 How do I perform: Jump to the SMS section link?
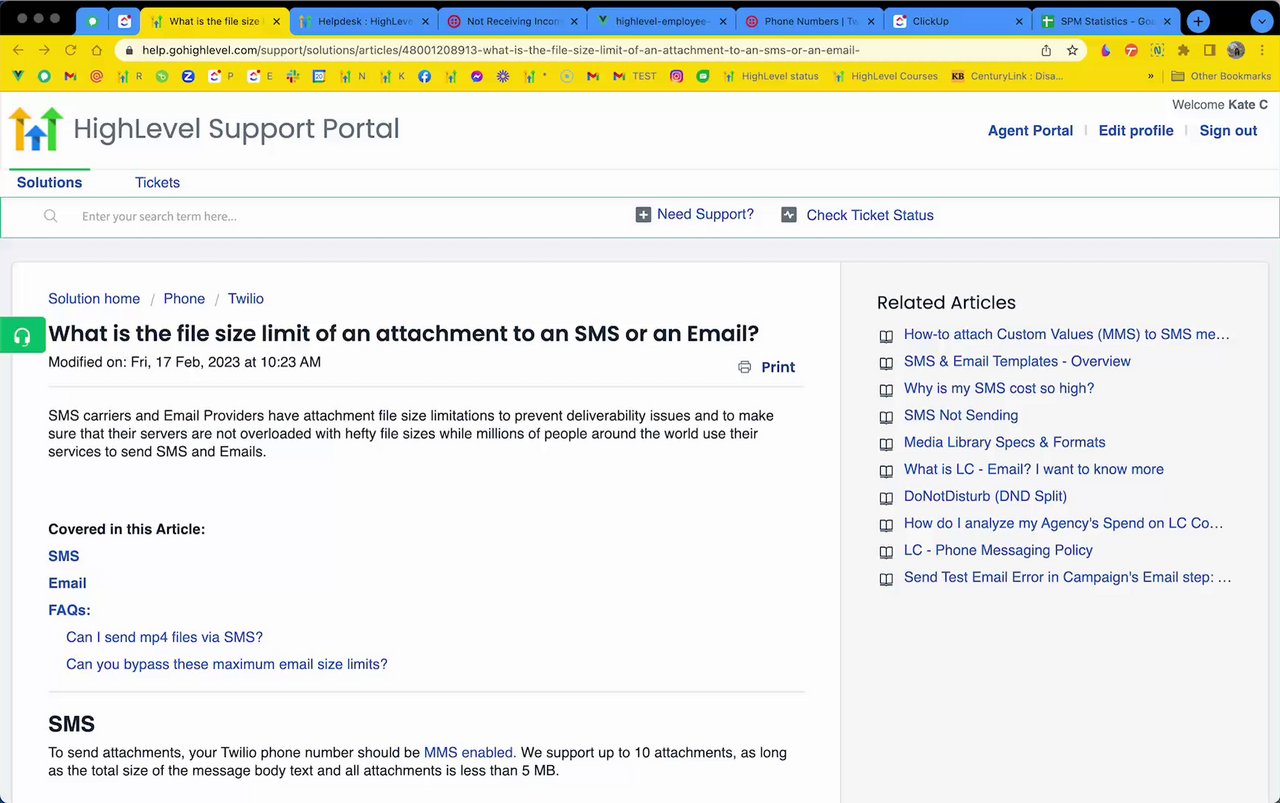pos(64,556)
